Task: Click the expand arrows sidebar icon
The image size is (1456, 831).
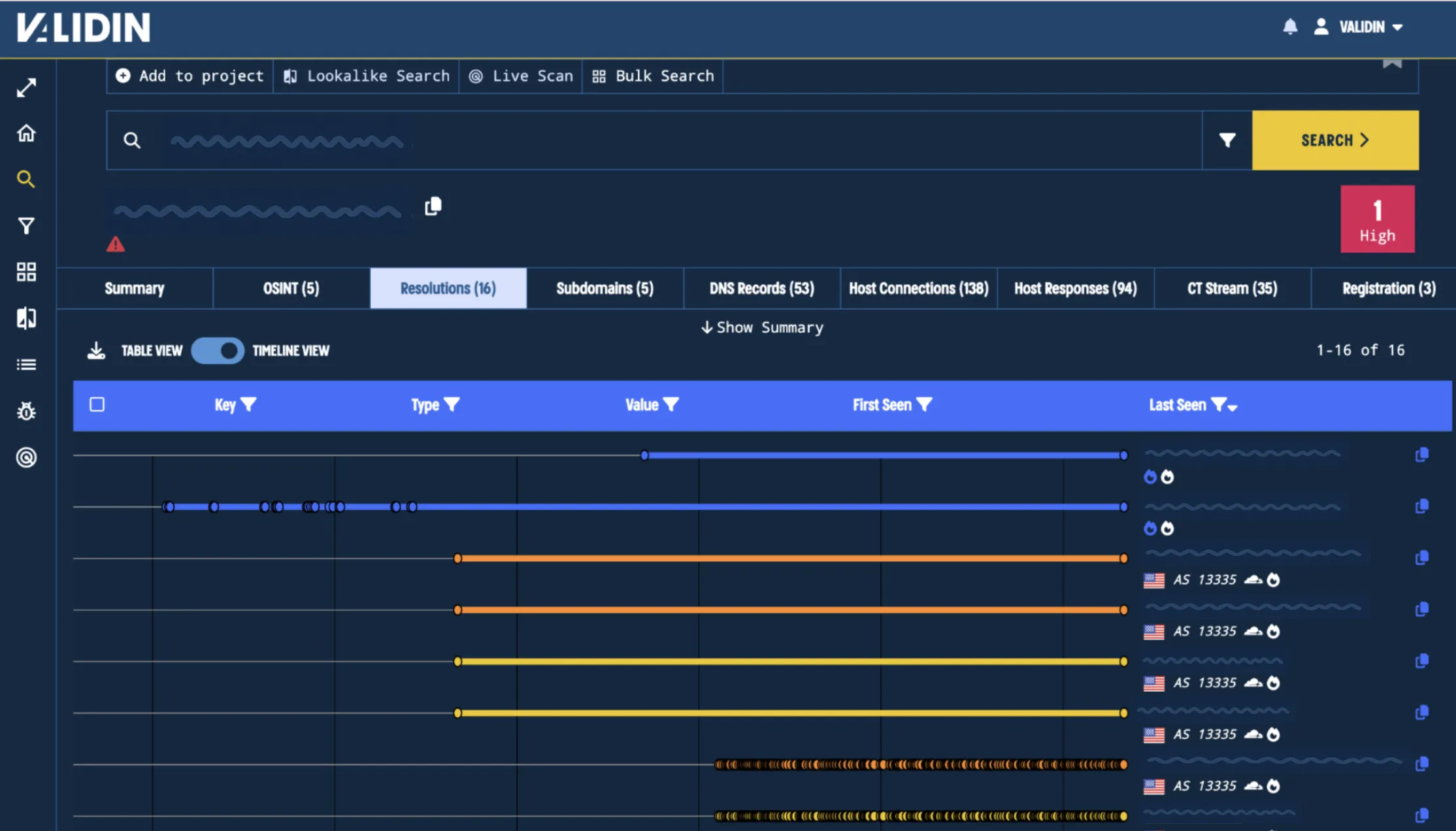Action: tap(26, 88)
